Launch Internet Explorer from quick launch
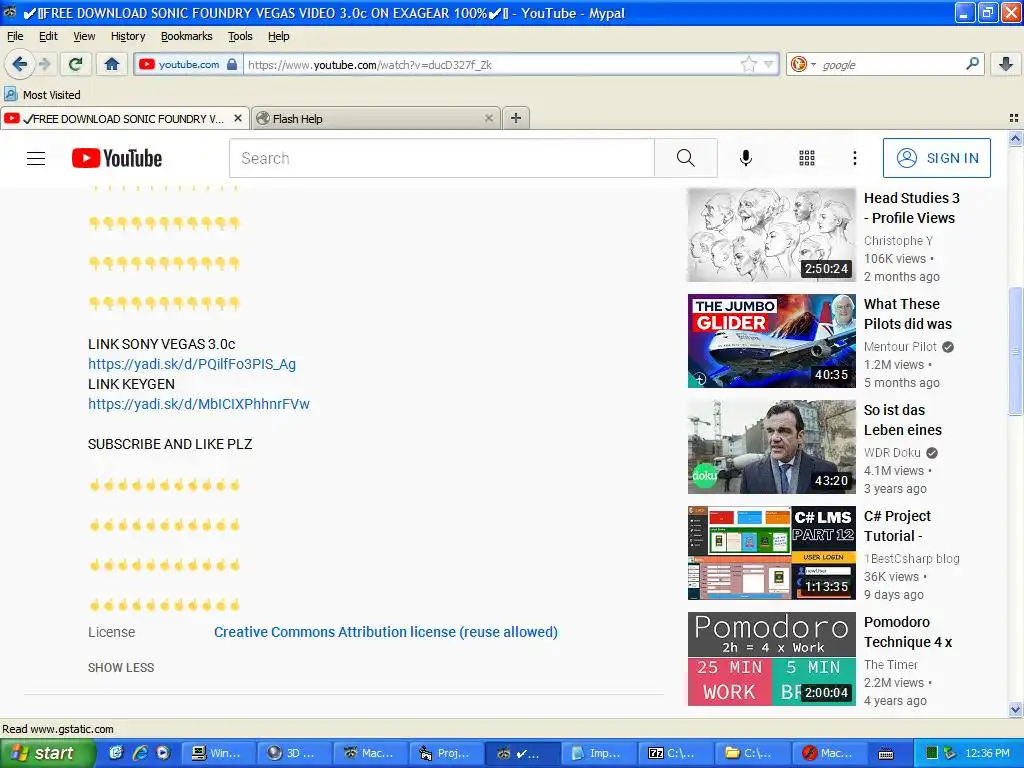 [140, 753]
